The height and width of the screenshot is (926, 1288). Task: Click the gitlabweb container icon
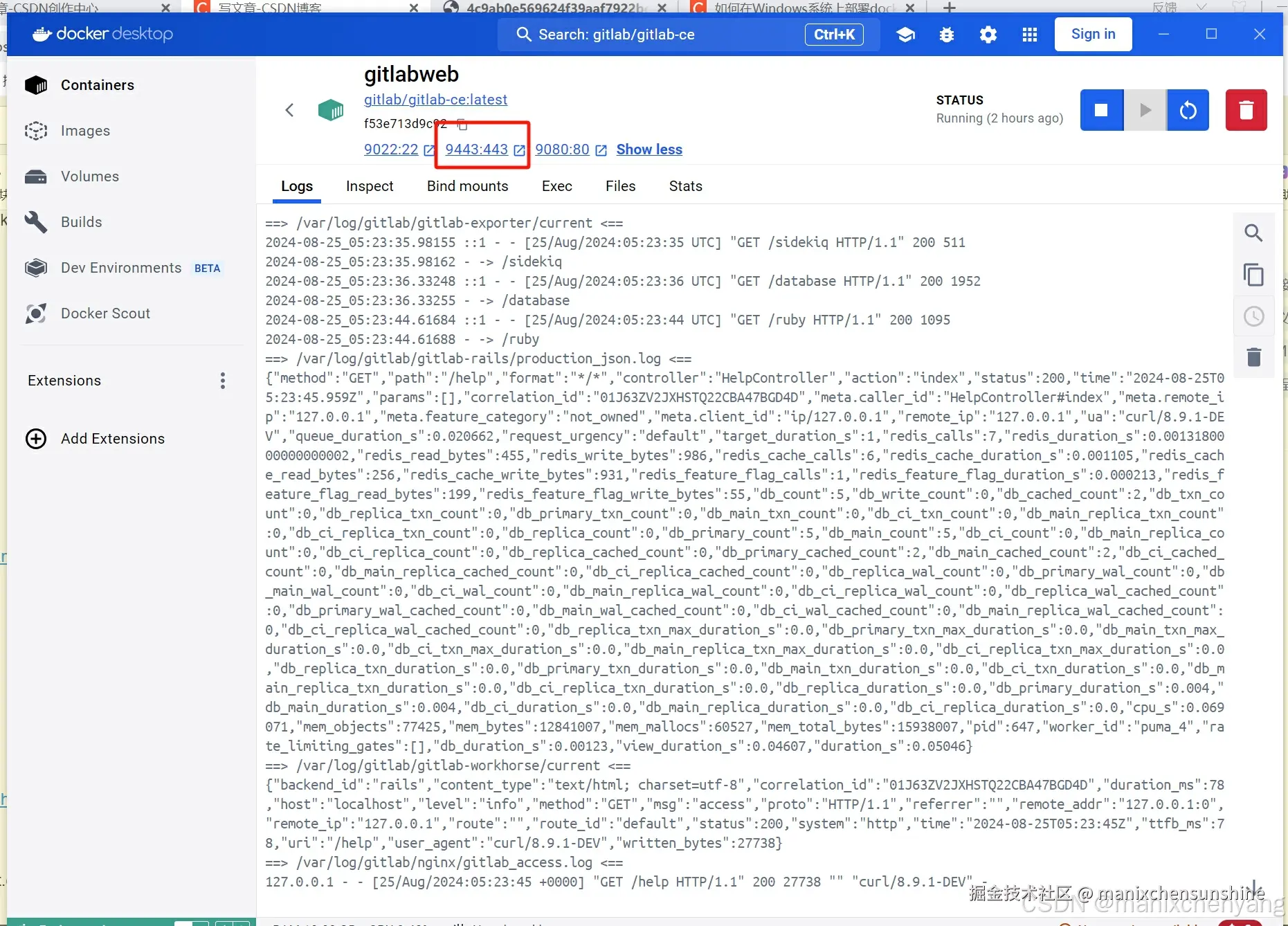point(331,110)
